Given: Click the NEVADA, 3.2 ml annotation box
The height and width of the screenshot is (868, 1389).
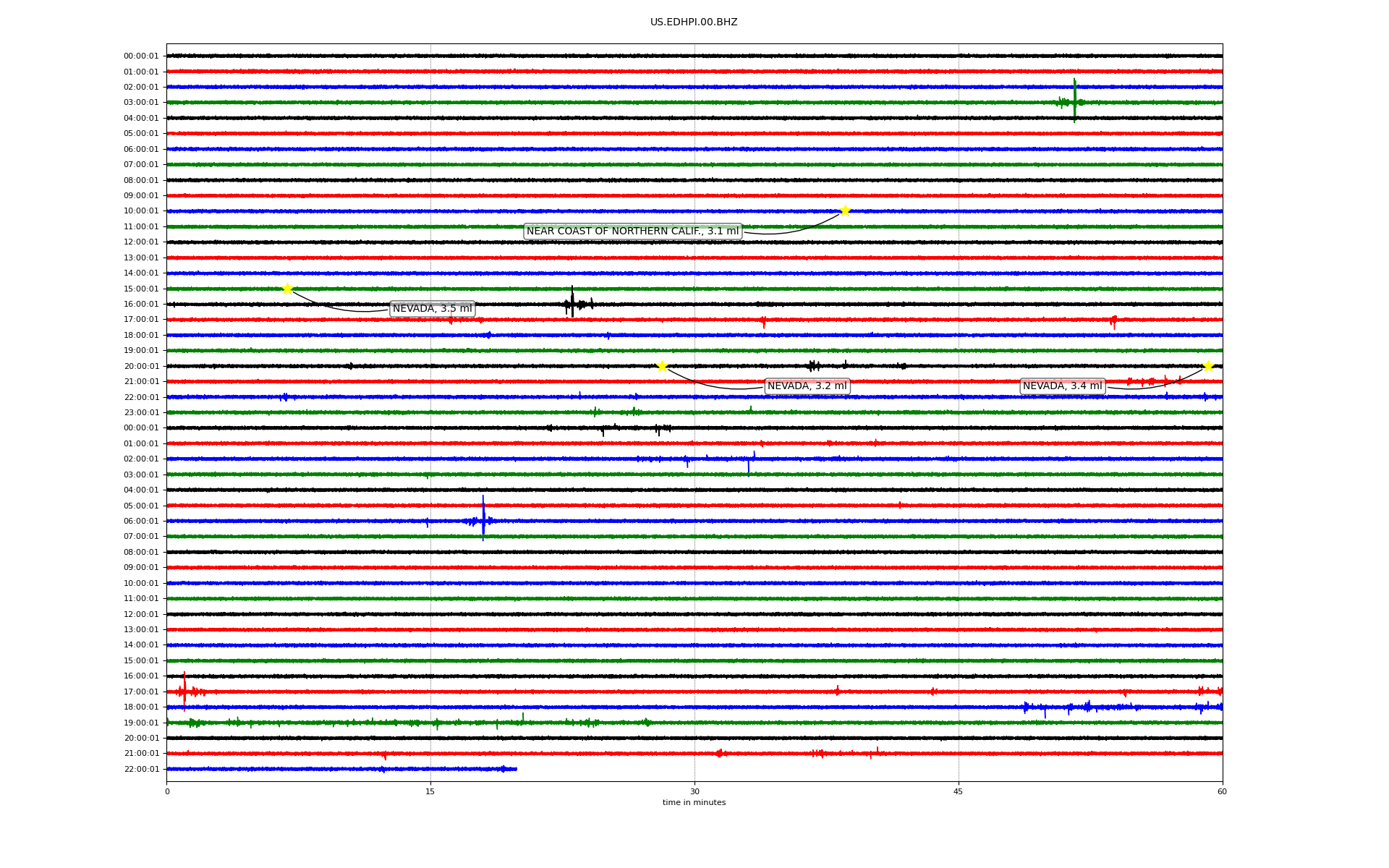Looking at the screenshot, I should pyautogui.click(x=807, y=386).
